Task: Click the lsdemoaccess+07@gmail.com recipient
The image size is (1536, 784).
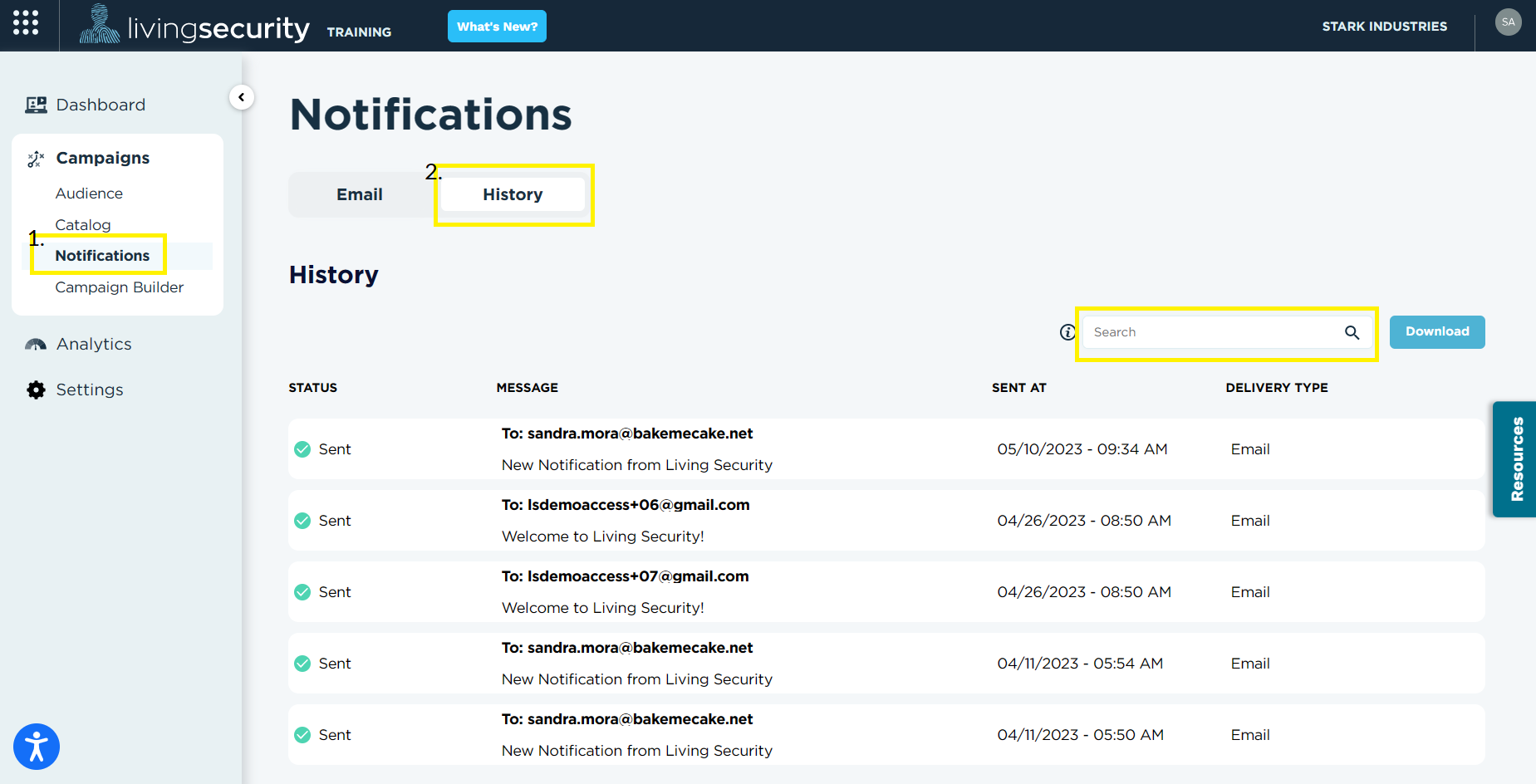Action: pos(626,576)
